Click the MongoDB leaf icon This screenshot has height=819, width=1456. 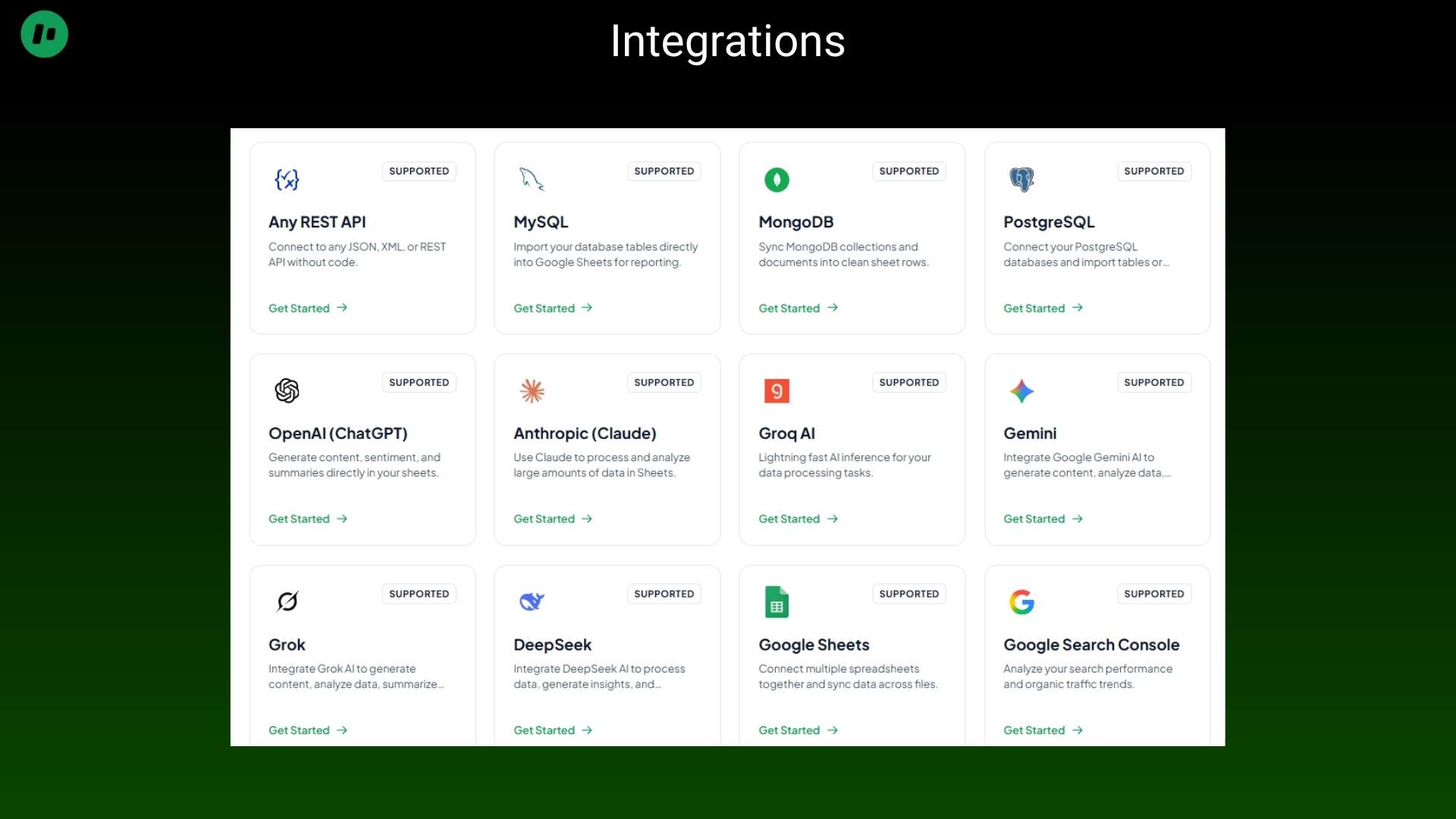777,180
